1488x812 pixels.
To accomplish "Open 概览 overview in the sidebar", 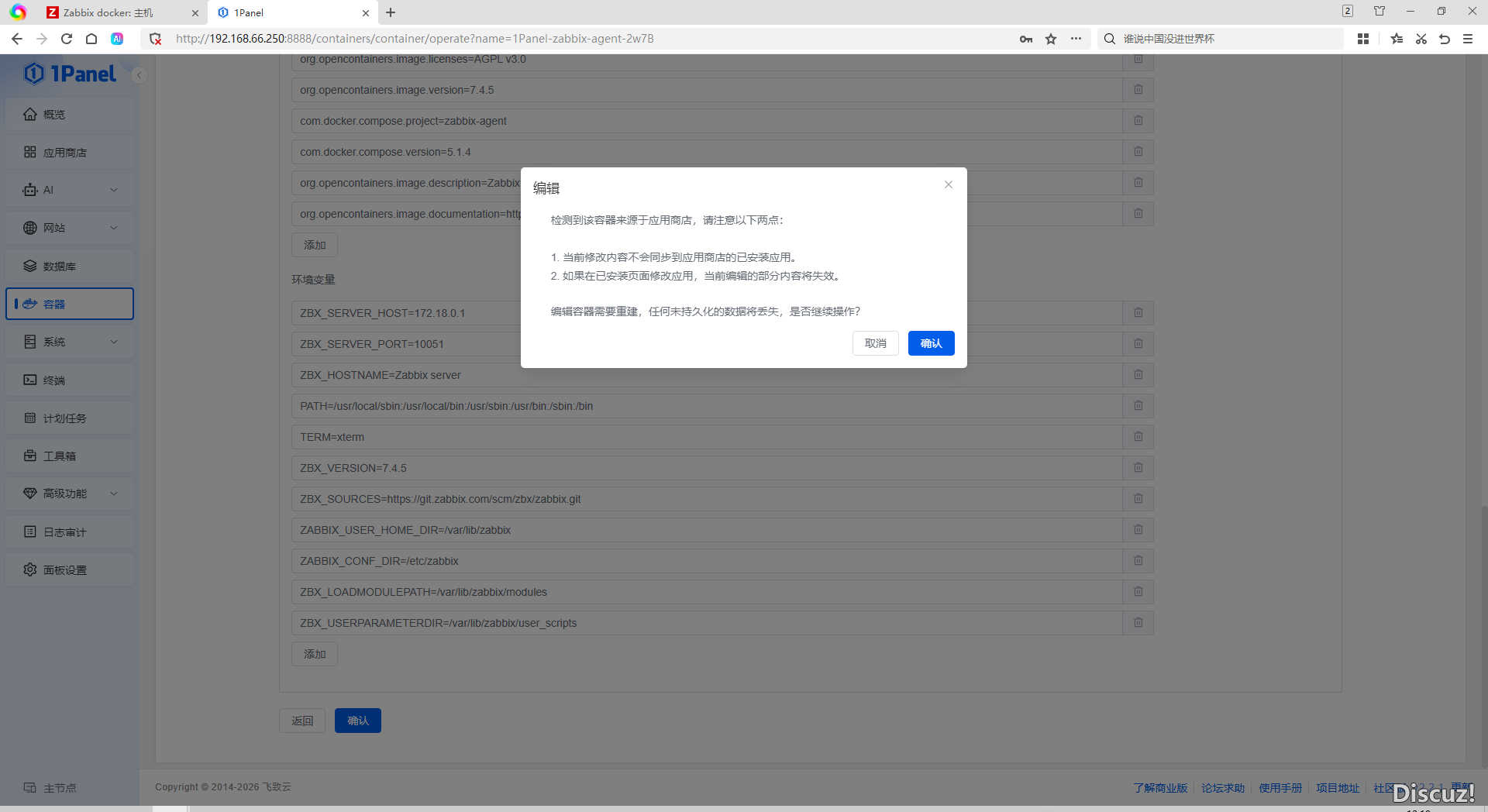I will pos(70,114).
